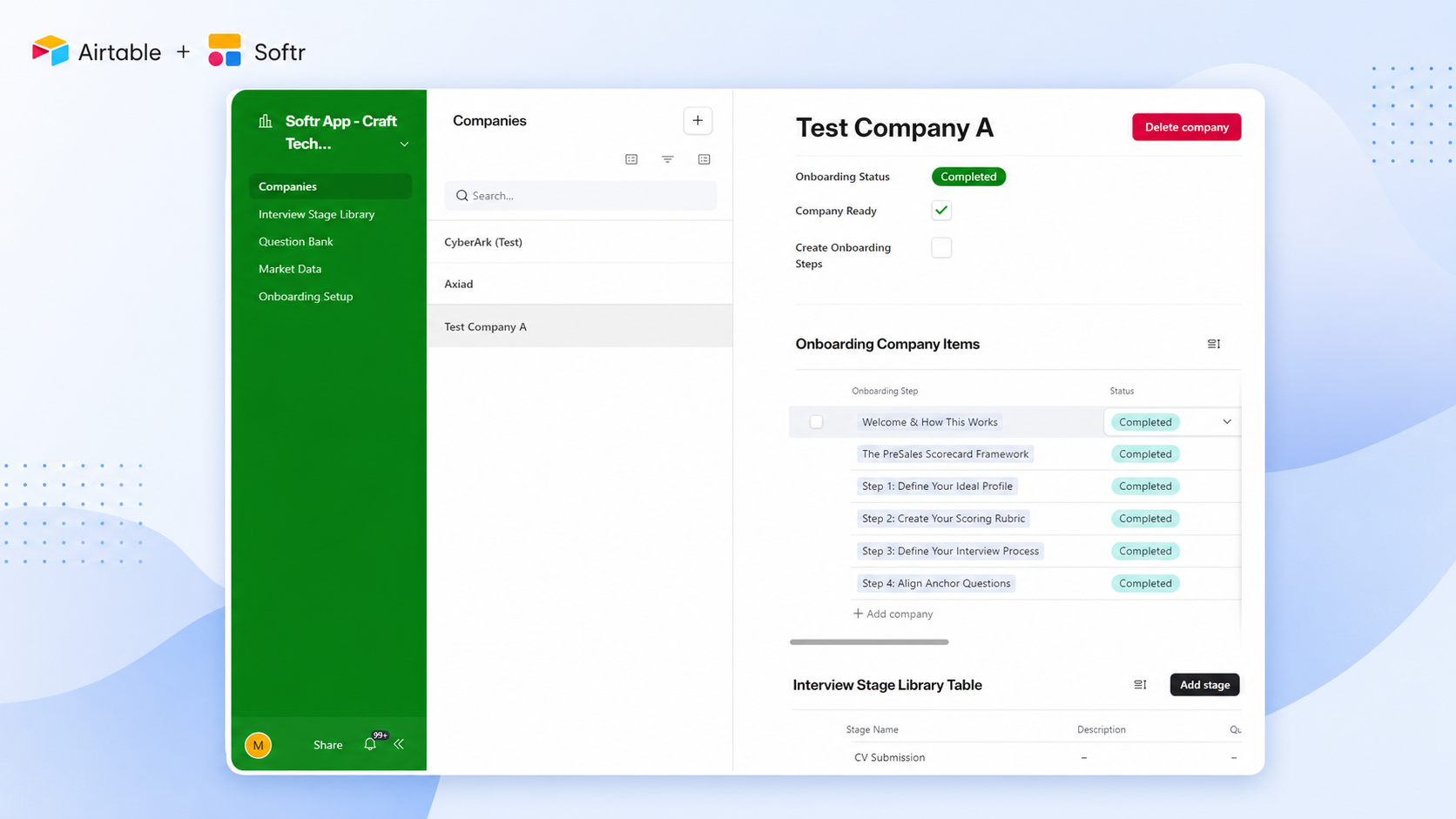Go to Interview Stage Library

coord(316,214)
